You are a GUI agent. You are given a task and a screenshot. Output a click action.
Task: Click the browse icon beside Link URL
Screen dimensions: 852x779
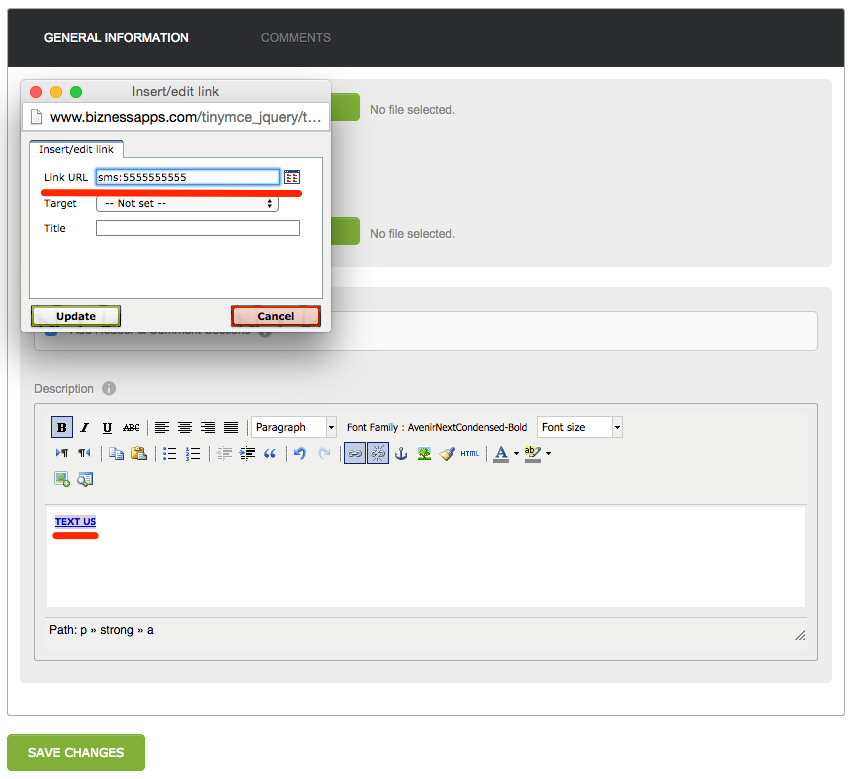point(292,177)
